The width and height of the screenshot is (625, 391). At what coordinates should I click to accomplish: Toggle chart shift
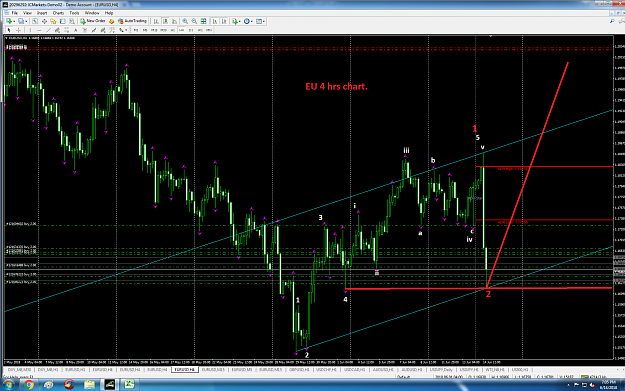tap(224, 21)
